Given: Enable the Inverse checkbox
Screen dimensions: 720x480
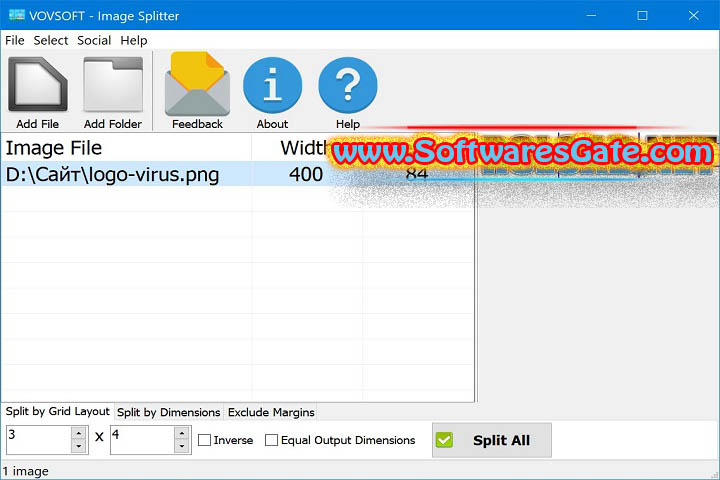Looking at the screenshot, I should (x=204, y=440).
